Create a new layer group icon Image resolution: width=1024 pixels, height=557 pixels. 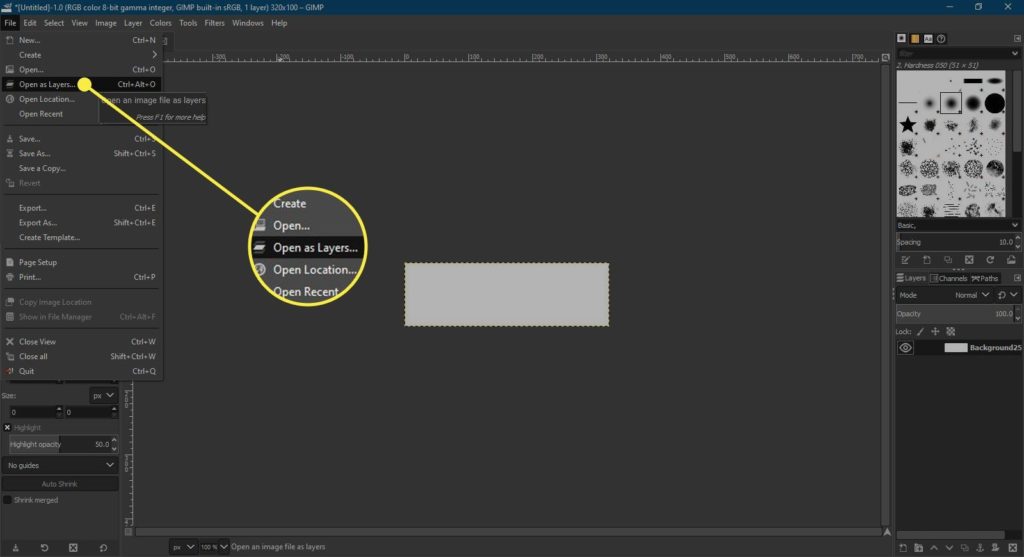pos(918,548)
